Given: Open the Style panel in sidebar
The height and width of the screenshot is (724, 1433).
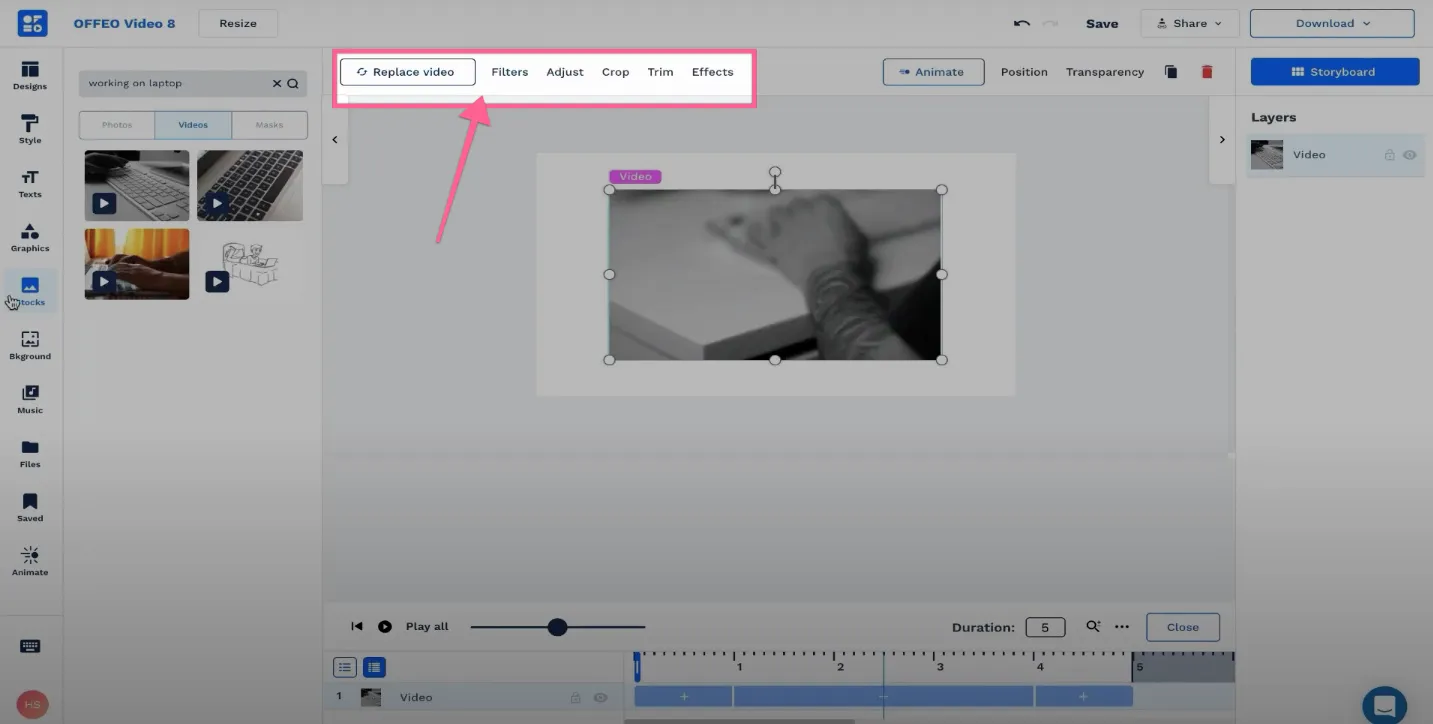Looking at the screenshot, I should 30,129.
